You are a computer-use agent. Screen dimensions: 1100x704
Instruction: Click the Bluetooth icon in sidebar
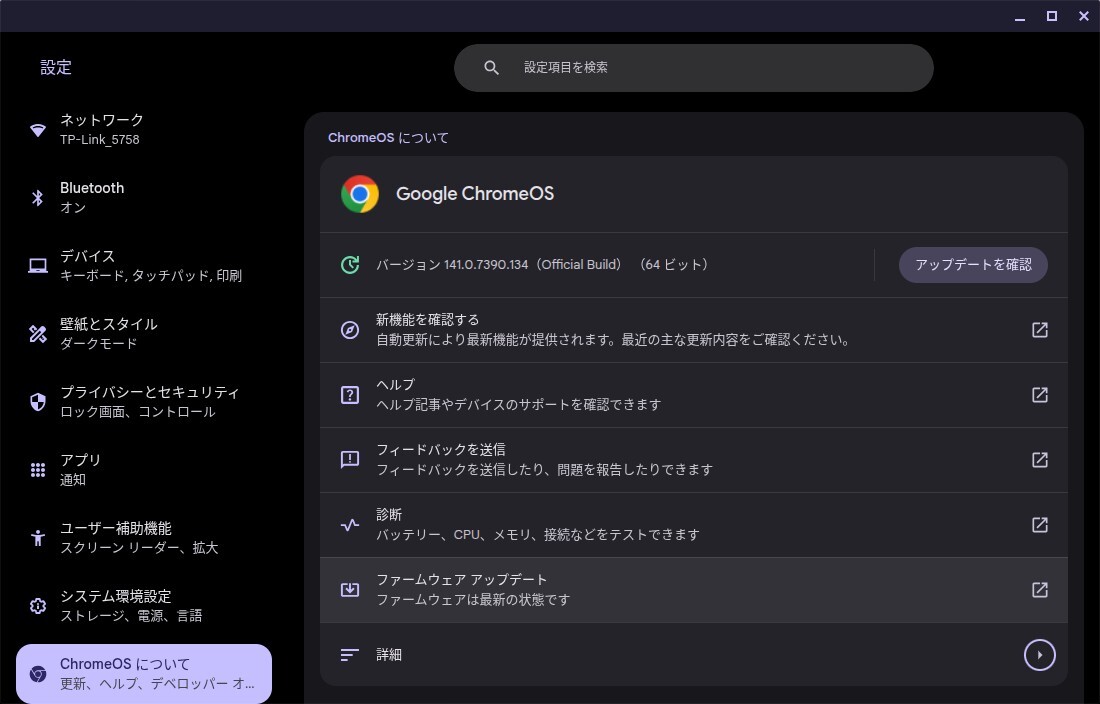click(x=38, y=198)
